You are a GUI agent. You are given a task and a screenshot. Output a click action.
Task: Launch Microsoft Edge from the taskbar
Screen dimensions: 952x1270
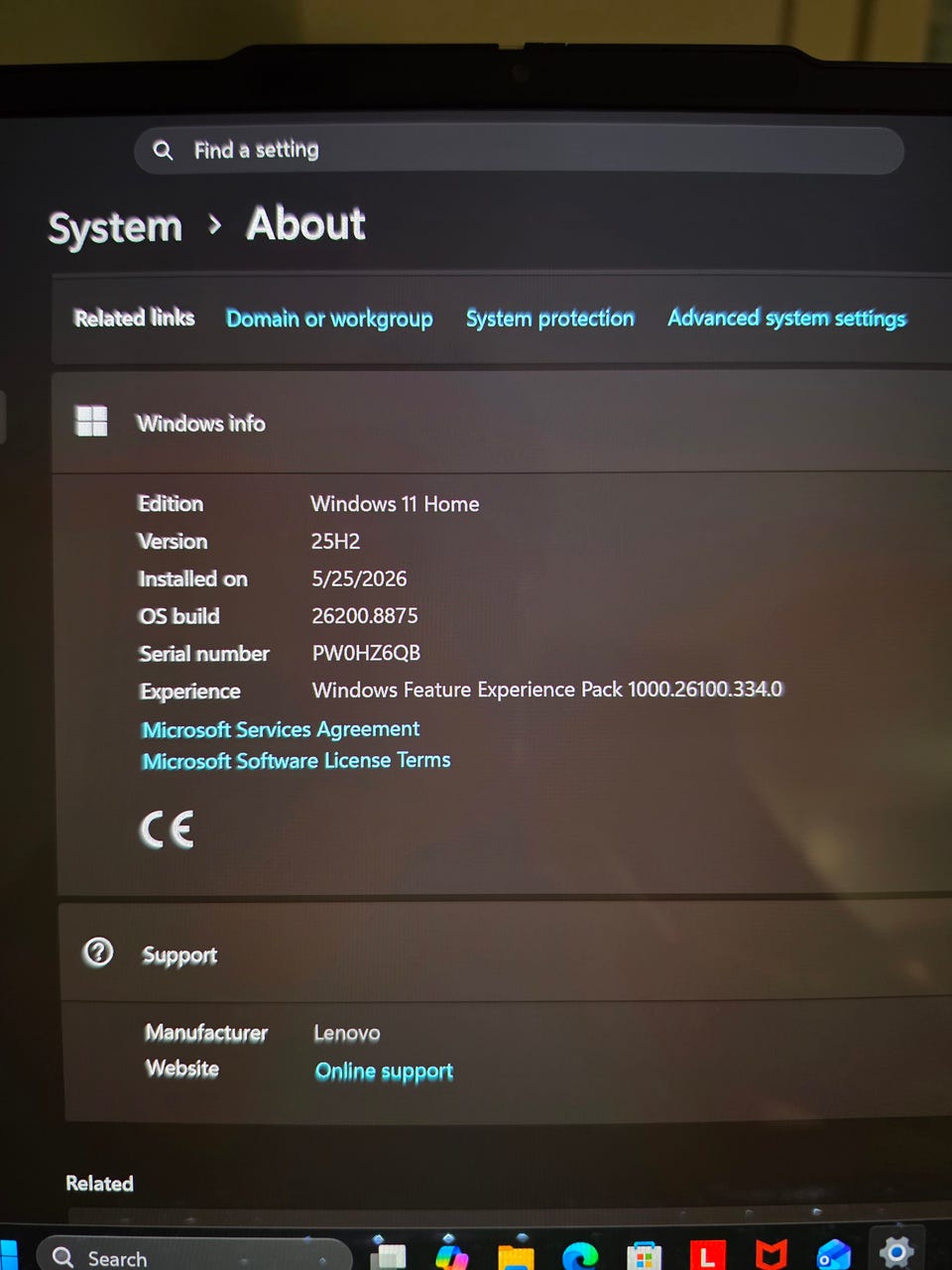580,1256
